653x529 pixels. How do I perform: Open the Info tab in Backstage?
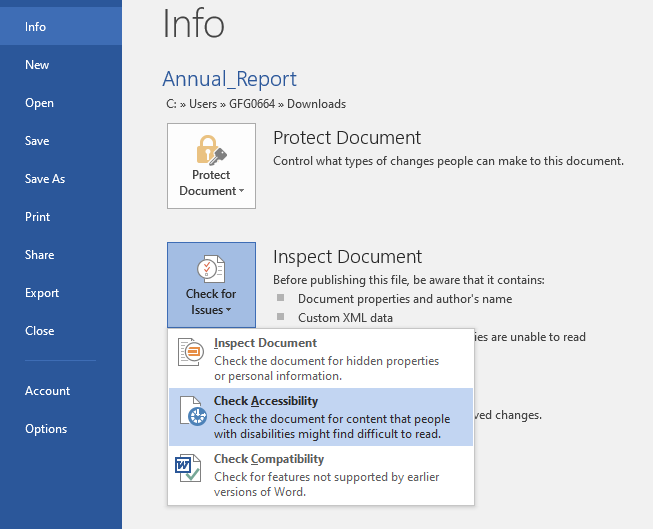tap(61, 27)
